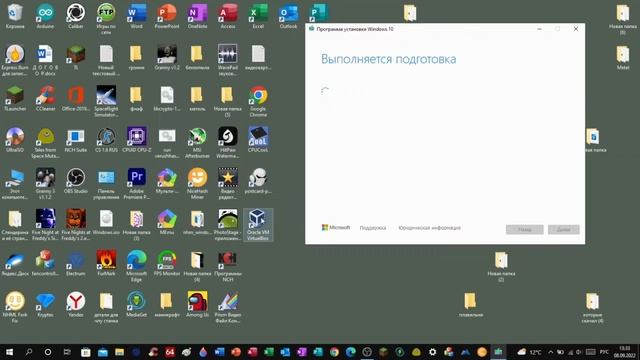Open the Windows Start menu
Image resolution: width=640 pixels, height=360 pixels.
[x=9, y=352]
